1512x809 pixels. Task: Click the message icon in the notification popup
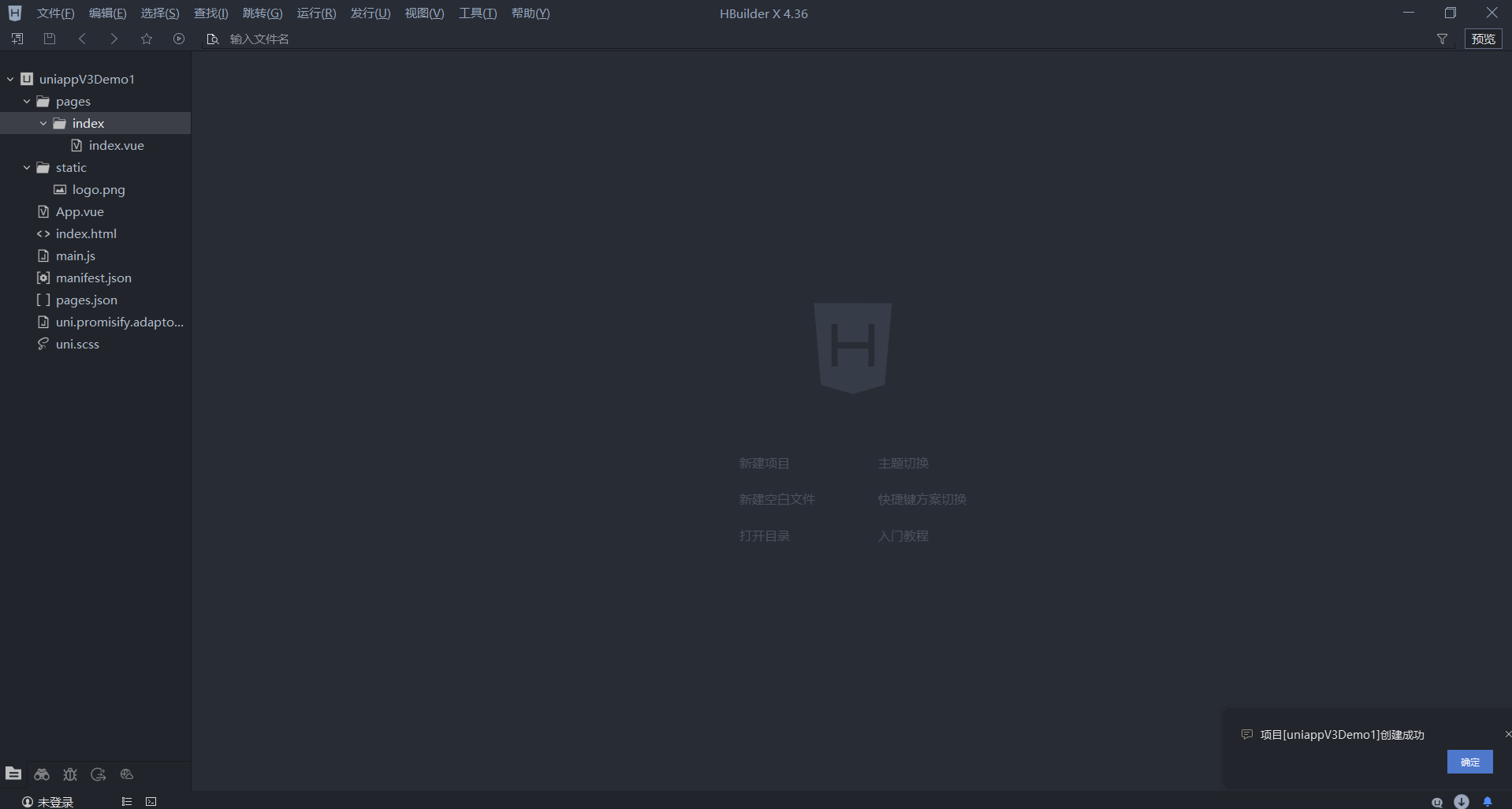coord(1247,734)
